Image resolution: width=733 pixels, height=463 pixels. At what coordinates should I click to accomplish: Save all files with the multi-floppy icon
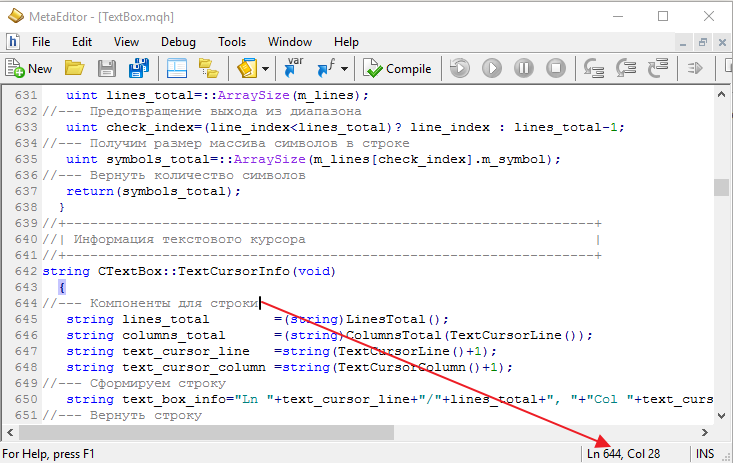tap(139, 68)
